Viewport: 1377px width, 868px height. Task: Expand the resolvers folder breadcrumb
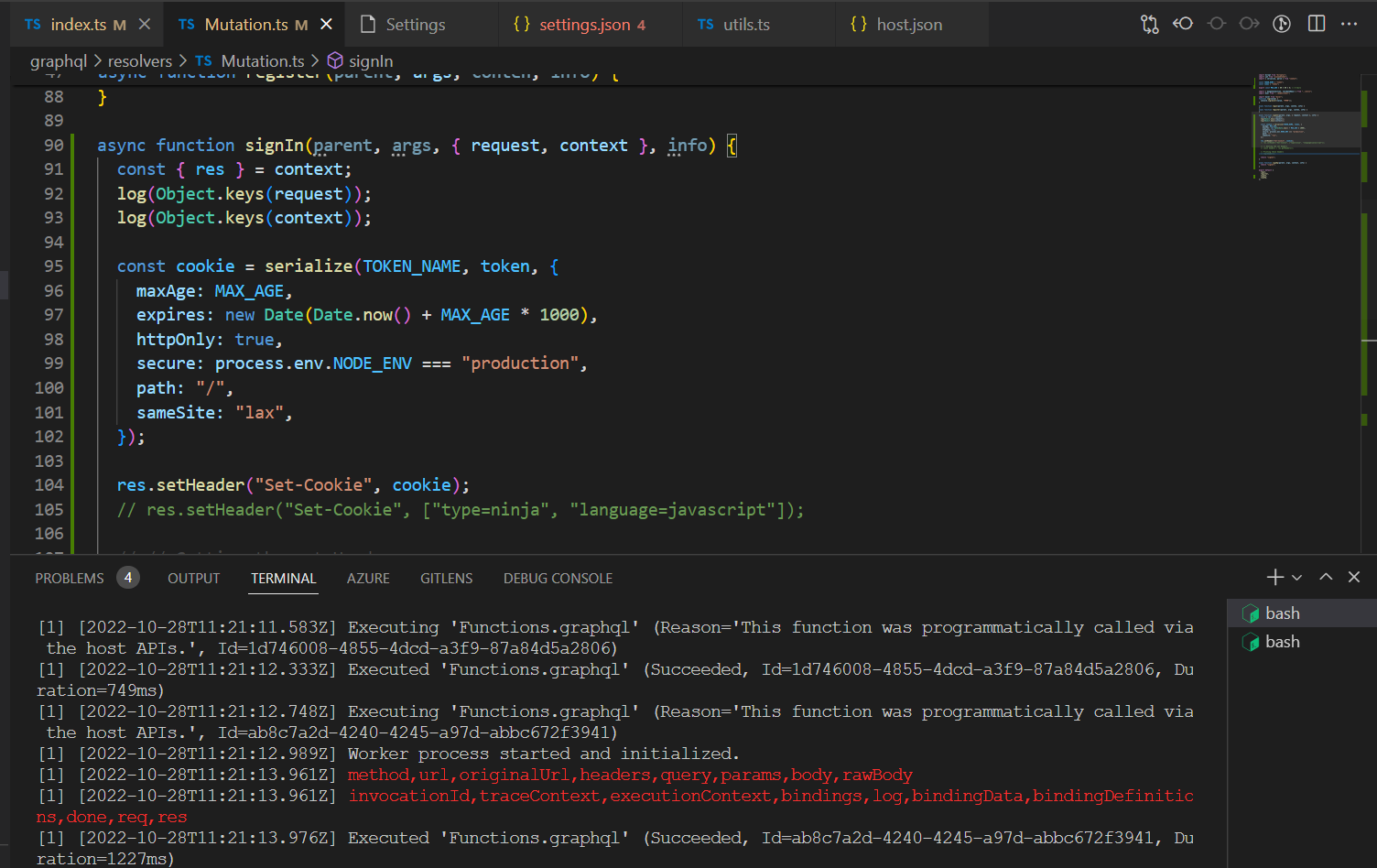pos(139,61)
